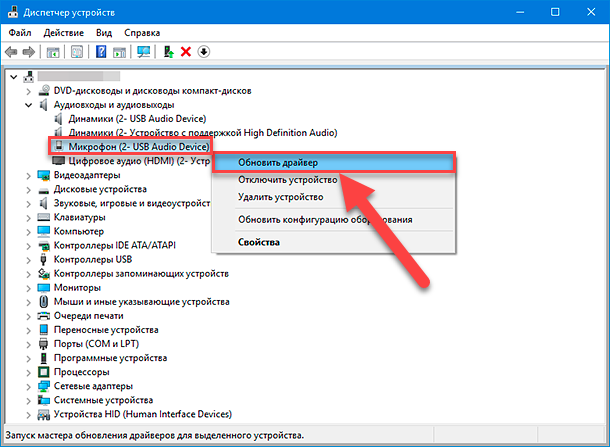This screenshot has height=447, width=610.
Task: Click the update driver green arrow icon
Action: click(x=168, y=52)
